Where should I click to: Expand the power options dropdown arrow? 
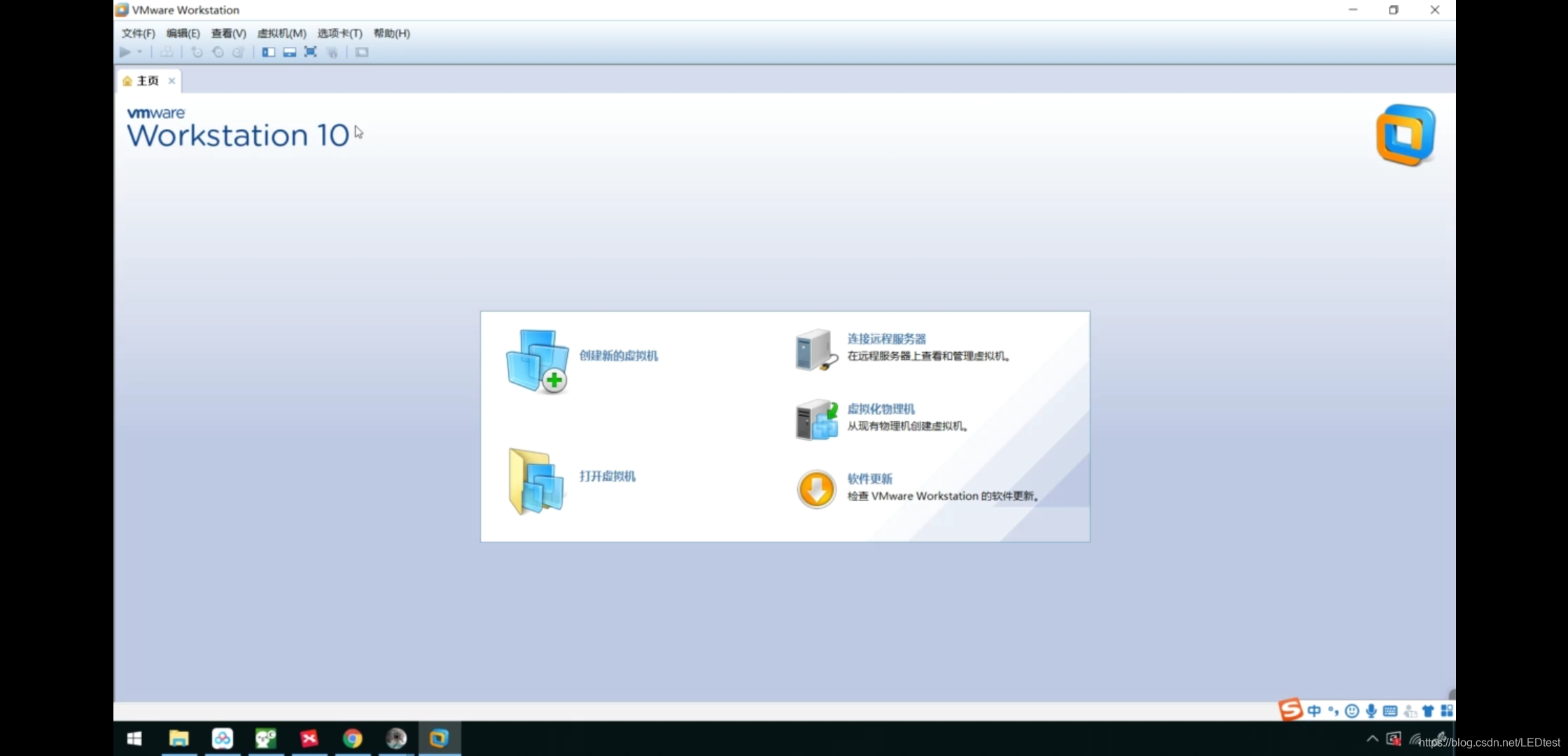[140, 52]
